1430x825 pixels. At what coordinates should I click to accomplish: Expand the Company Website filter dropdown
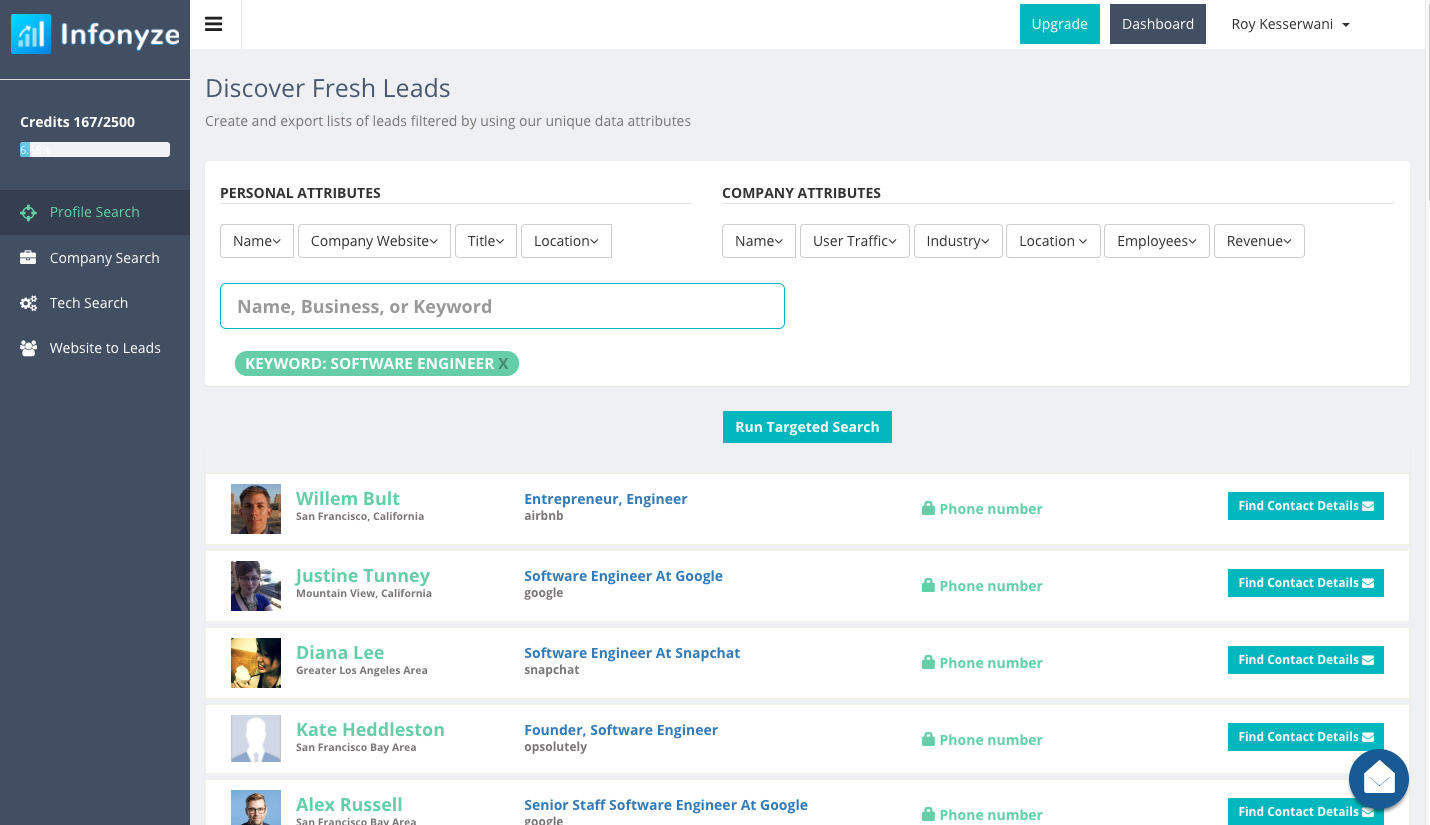[x=375, y=241]
